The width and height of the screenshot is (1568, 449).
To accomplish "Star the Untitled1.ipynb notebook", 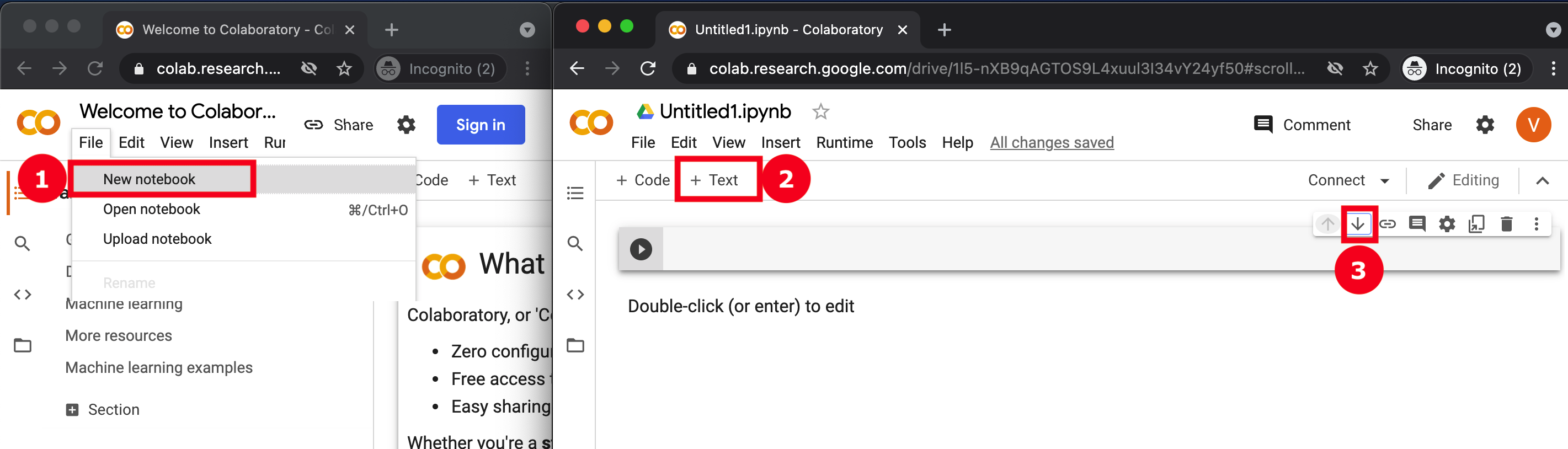I will coord(820,111).
